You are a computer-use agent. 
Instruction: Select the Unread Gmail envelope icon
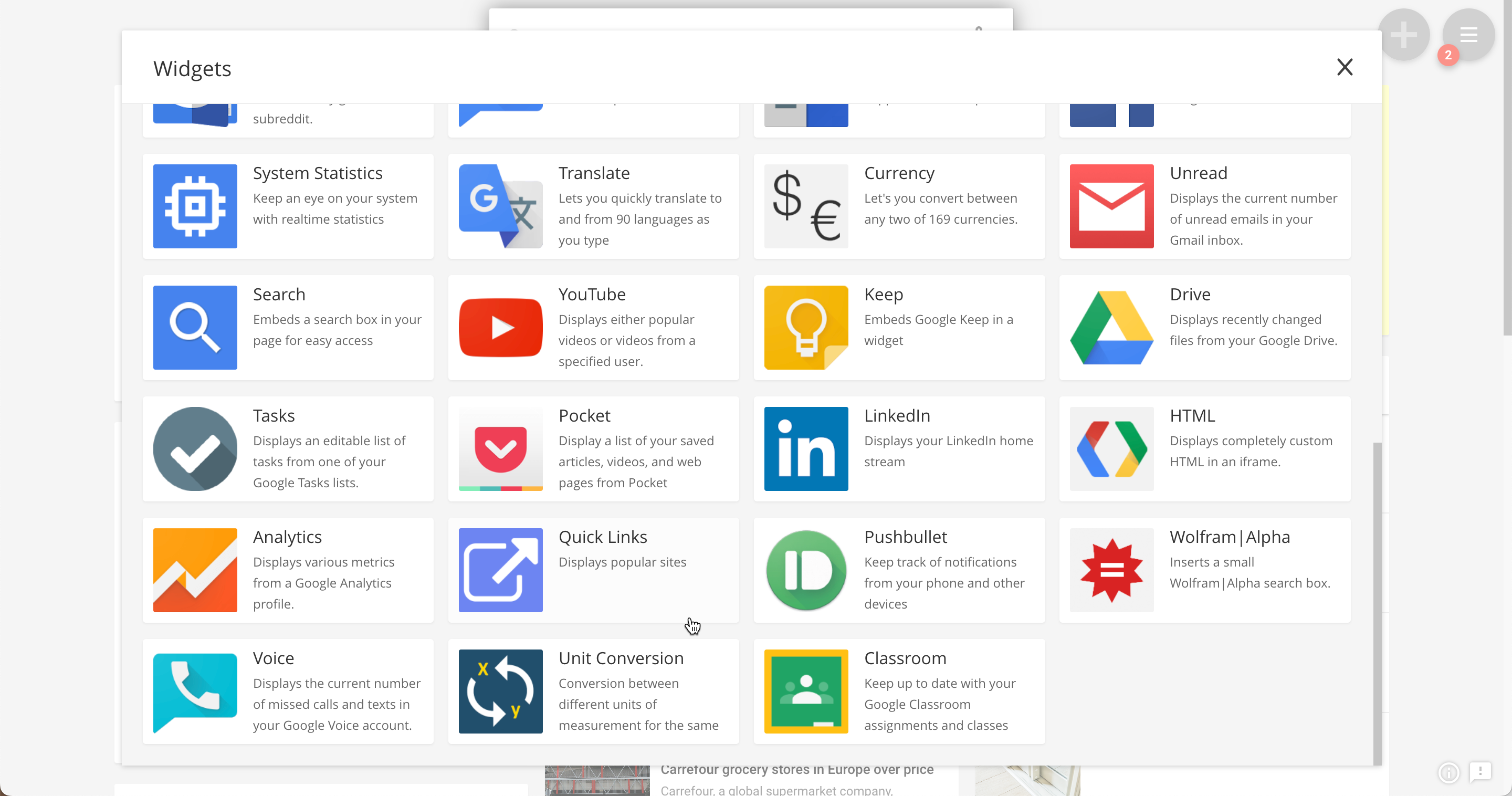point(1112,206)
